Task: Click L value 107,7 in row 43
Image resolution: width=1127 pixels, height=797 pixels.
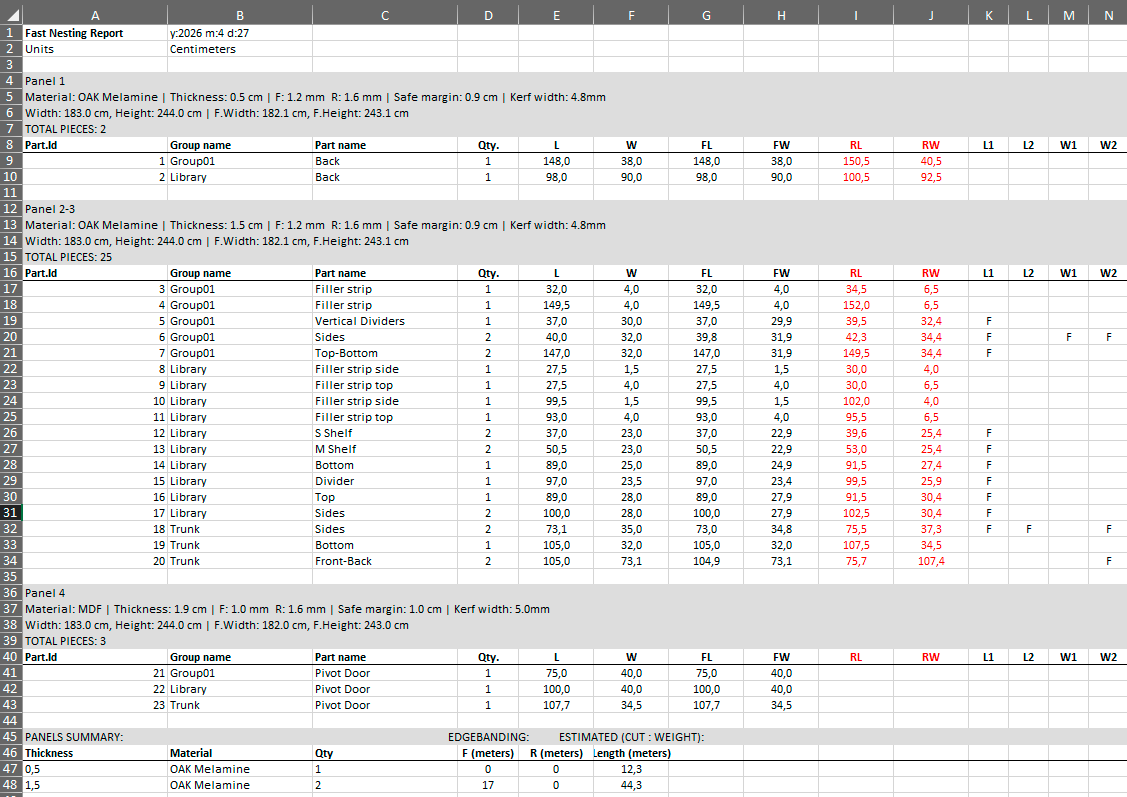Action: (556, 705)
